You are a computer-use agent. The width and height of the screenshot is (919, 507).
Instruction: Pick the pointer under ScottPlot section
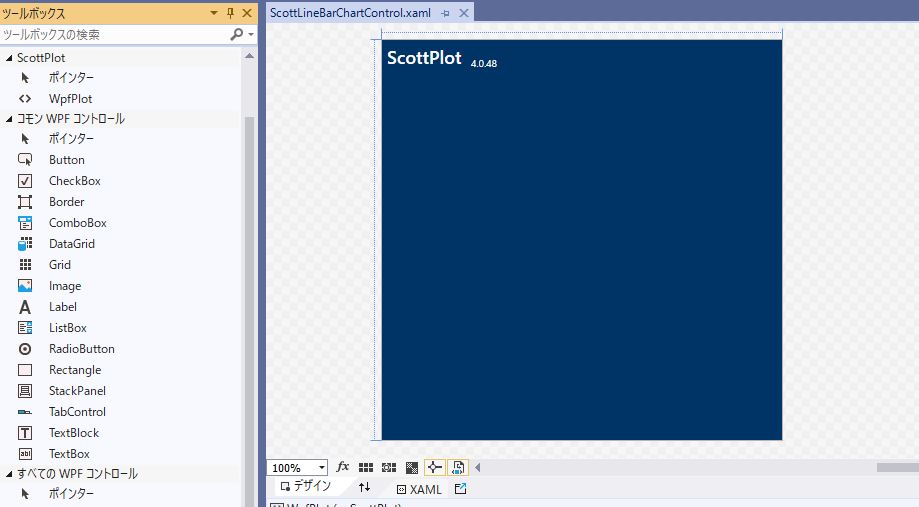70,77
